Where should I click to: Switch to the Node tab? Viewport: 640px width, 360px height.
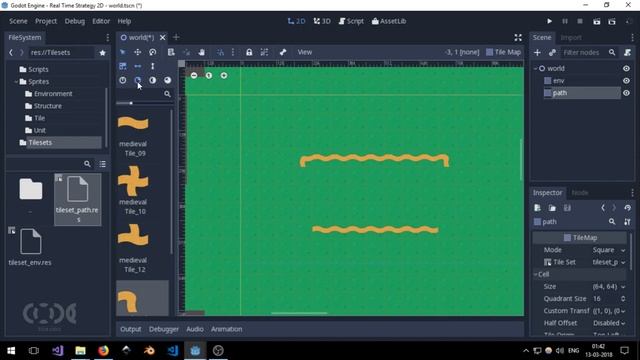click(580, 193)
